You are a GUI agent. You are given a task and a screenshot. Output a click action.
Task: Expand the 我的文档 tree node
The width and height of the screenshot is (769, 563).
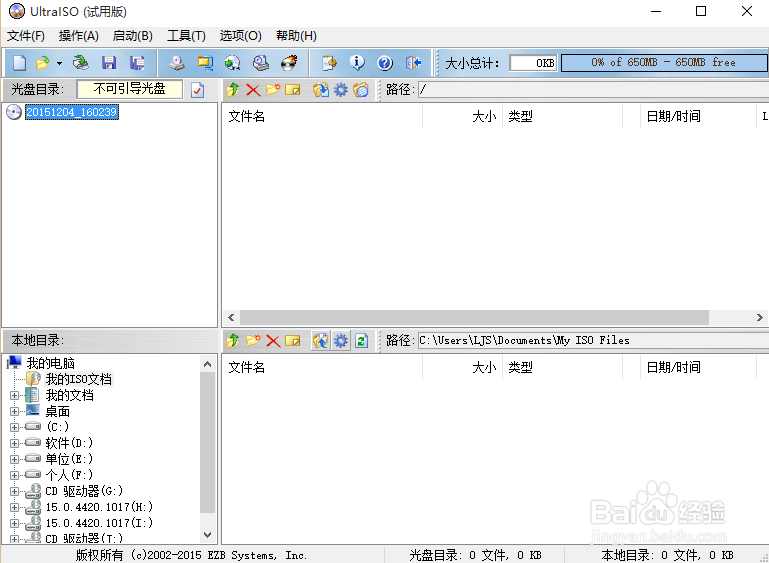pos(14,395)
